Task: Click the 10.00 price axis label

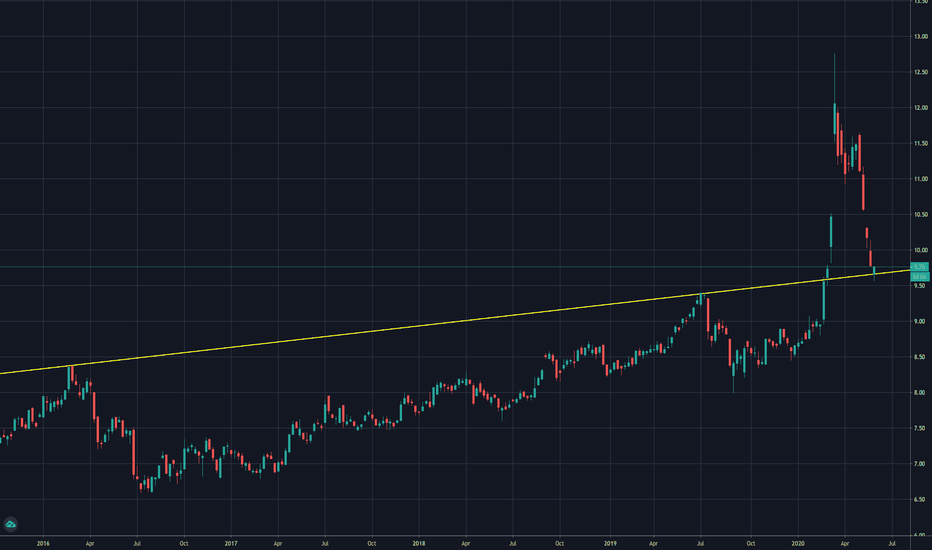Action: pos(921,250)
